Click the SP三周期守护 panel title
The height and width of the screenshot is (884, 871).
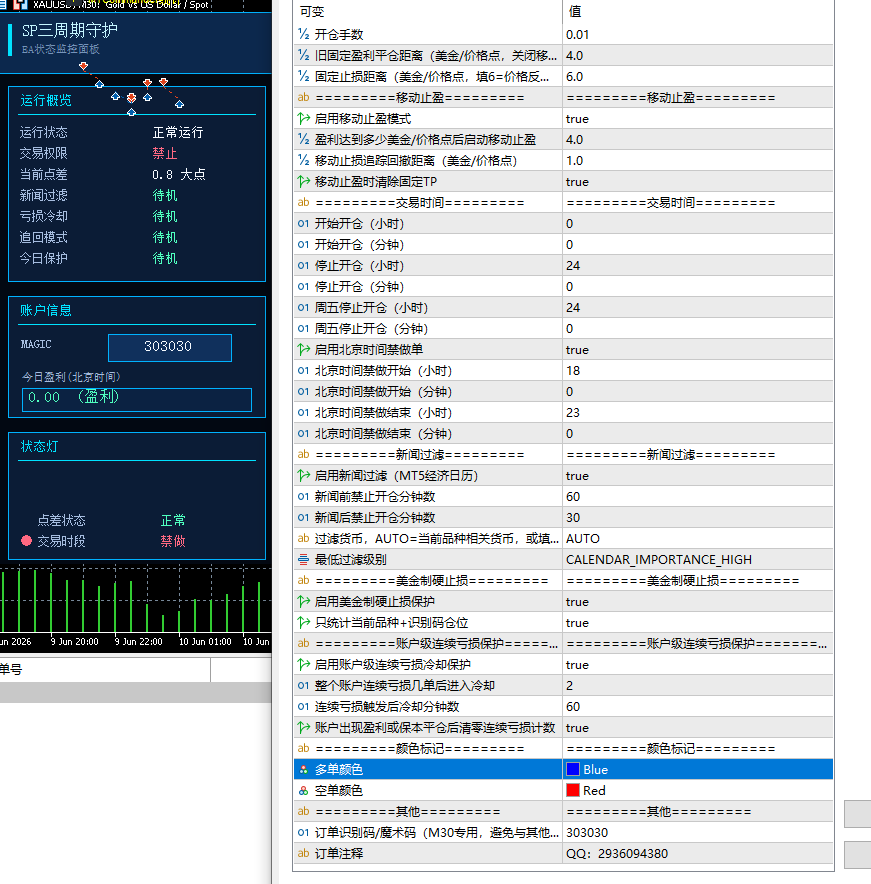click(x=70, y=30)
